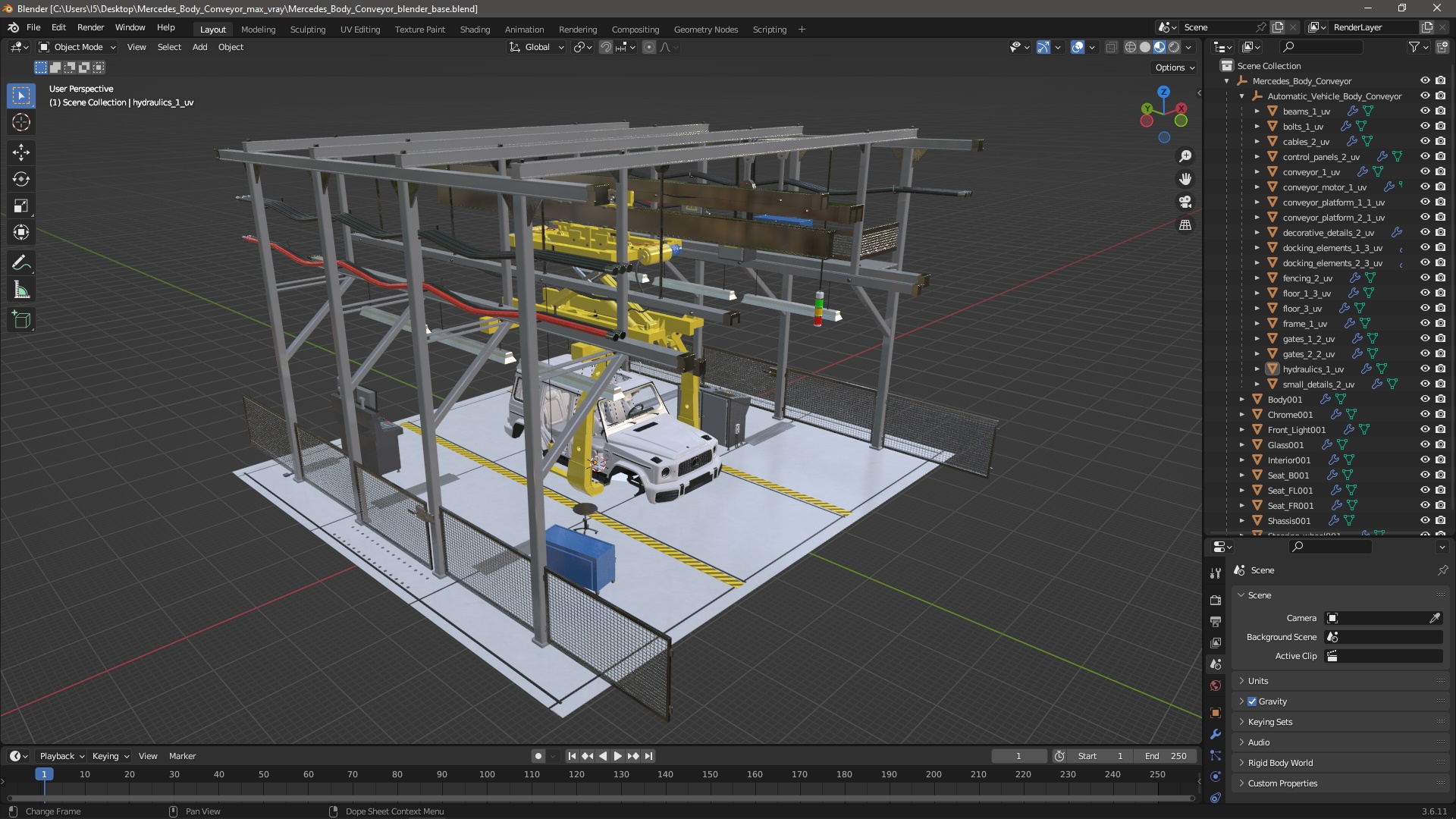Open the Tool properties tab icon
This screenshot has width=1456, height=819.
click(1216, 573)
